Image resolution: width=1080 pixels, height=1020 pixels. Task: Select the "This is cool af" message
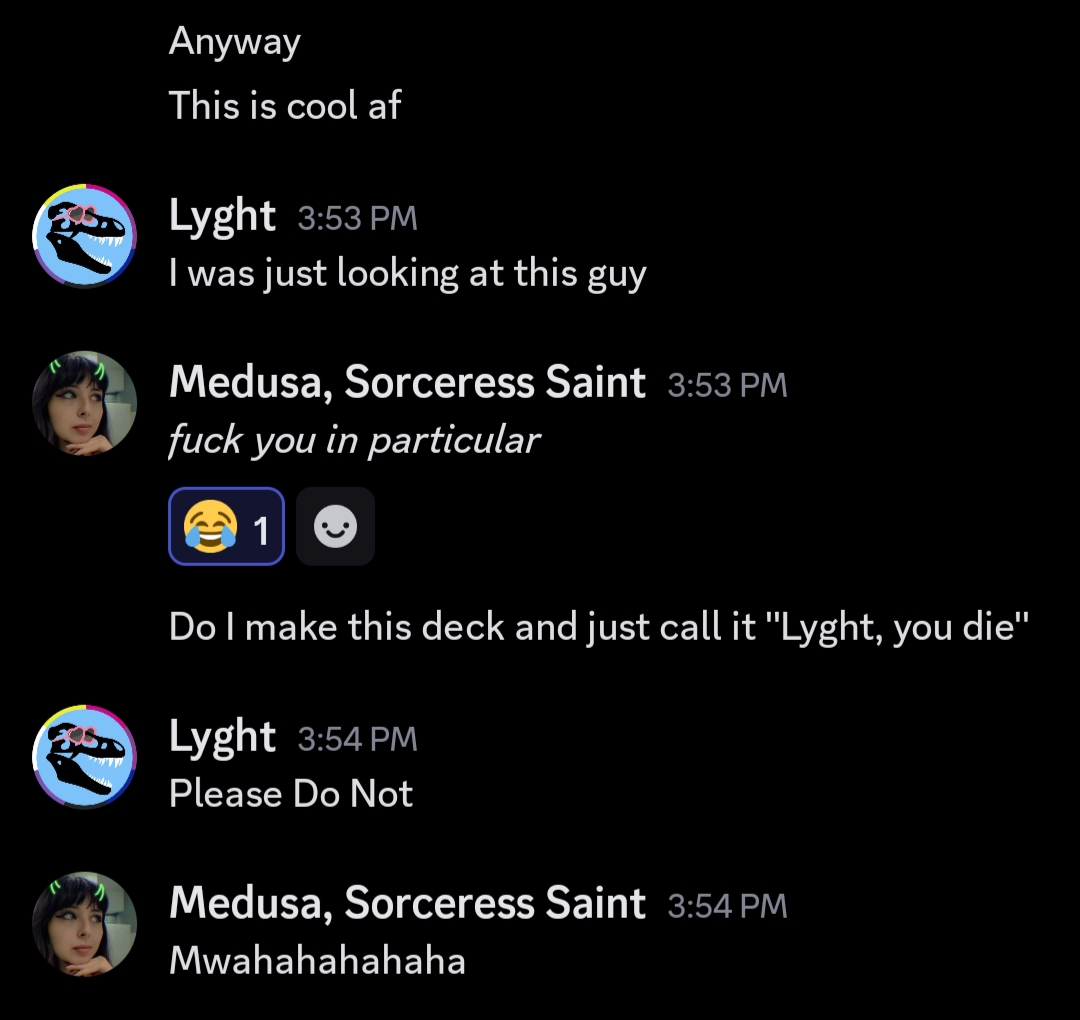[285, 105]
